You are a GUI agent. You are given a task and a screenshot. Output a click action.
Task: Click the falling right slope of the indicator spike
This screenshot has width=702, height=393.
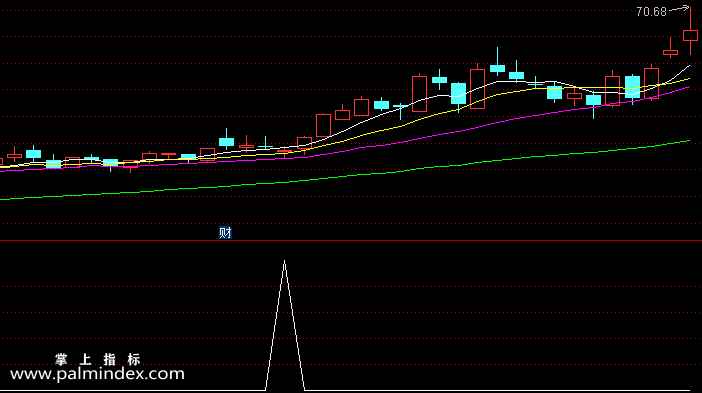click(294, 325)
